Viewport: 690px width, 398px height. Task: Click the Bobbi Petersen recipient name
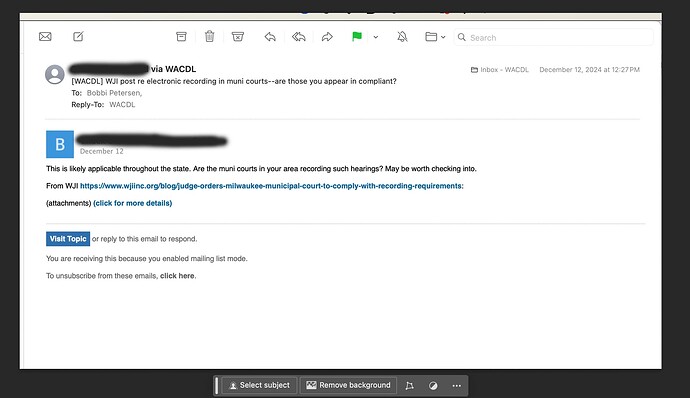click(114, 93)
